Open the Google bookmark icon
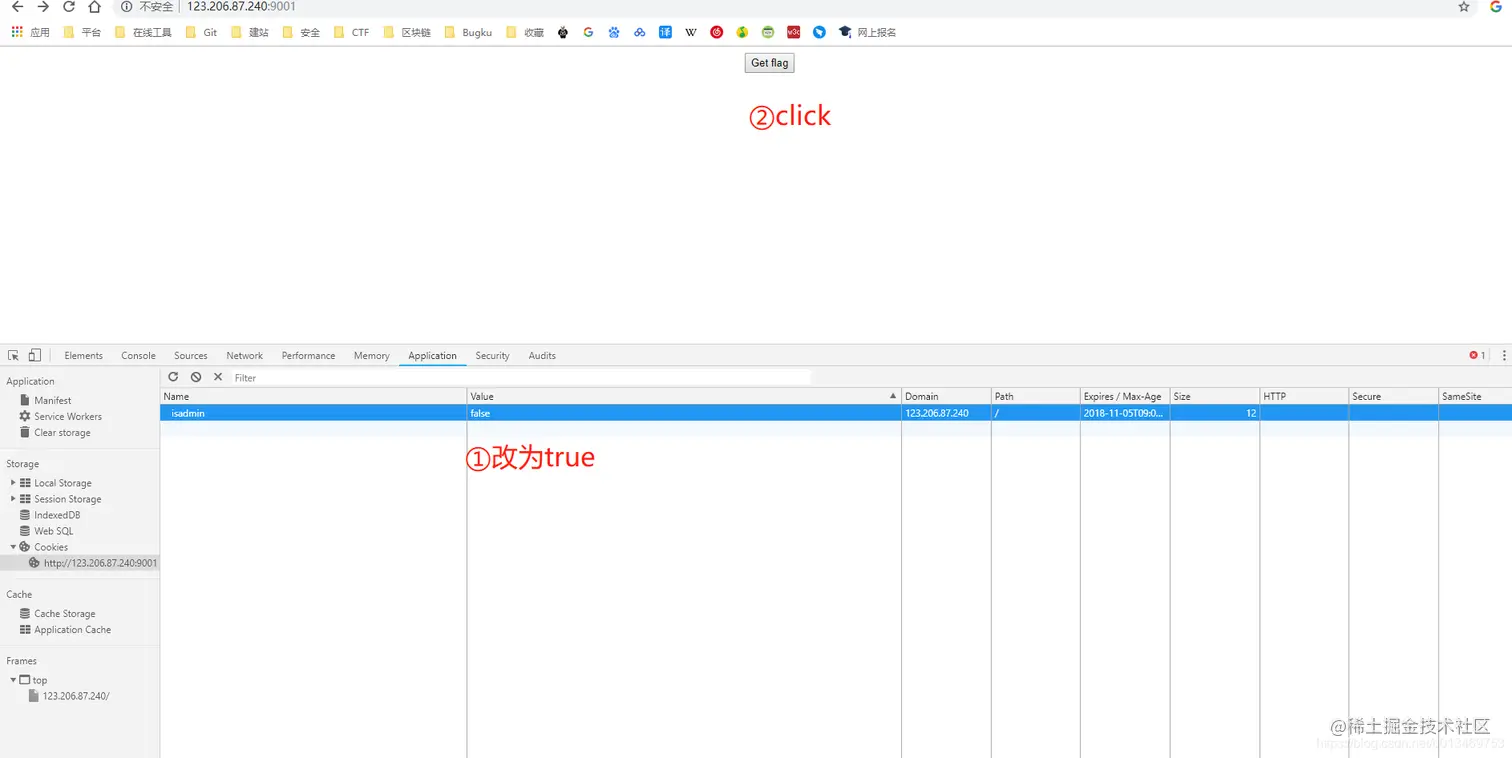Image resolution: width=1512 pixels, height=758 pixels. pos(588,32)
